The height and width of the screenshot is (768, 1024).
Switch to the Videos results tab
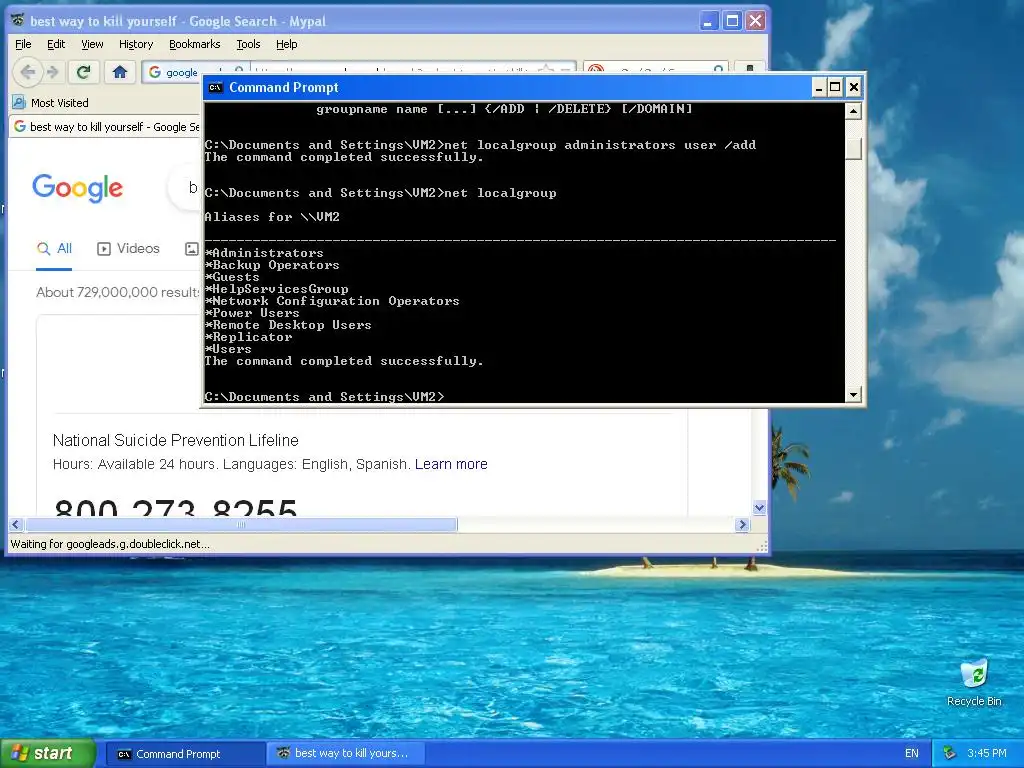point(128,249)
